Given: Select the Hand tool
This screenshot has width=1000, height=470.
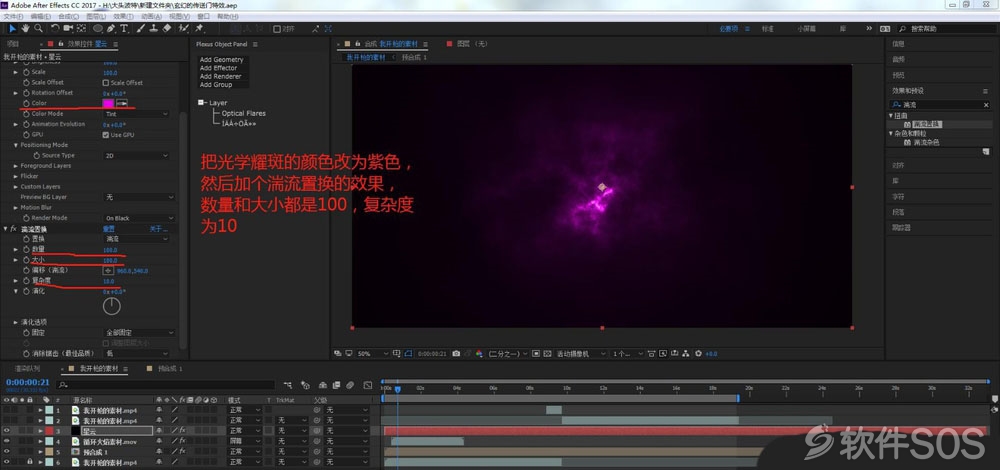Looking at the screenshot, I should (x=26, y=29).
